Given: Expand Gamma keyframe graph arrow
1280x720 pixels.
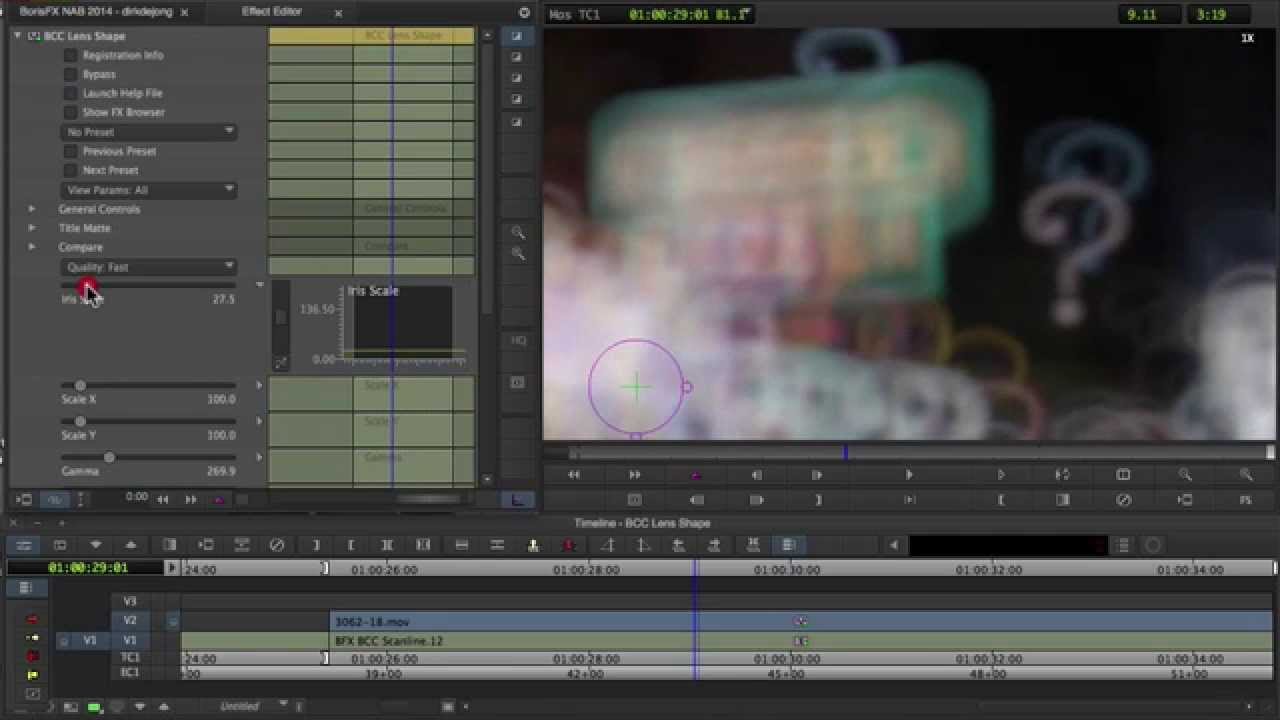Looking at the screenshot, I should [259, 457].
